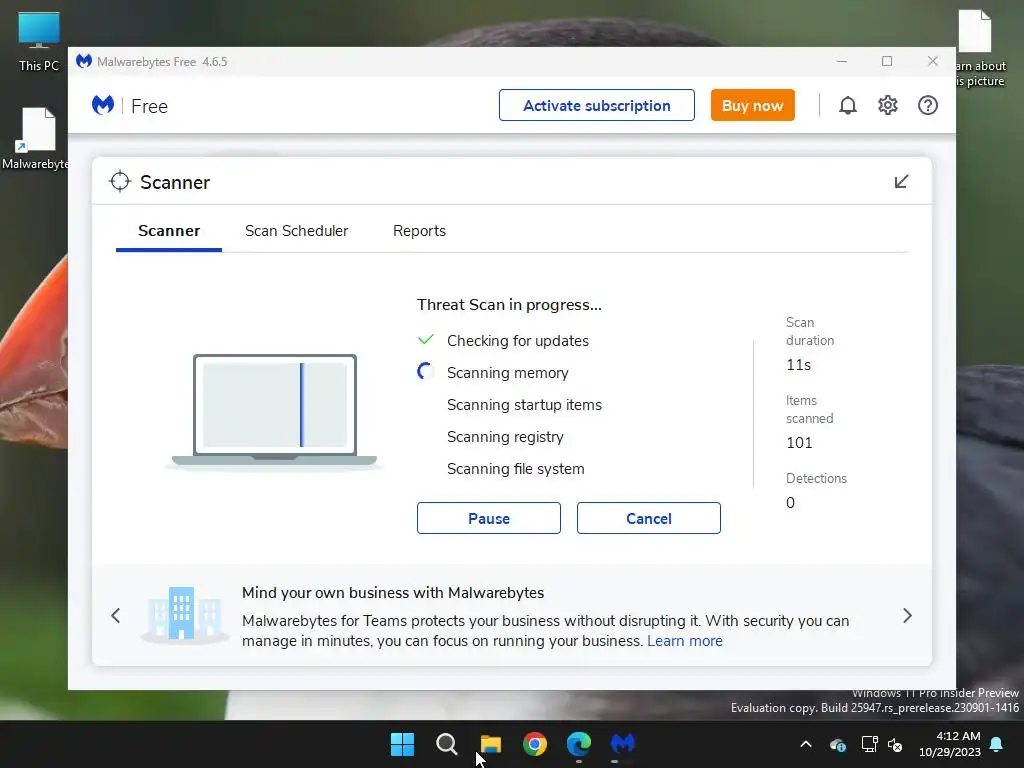Image resolution: width=1024 pixels, height=768 pixels.
Task: Show hidden system tray icons
Action: (806, 744)
